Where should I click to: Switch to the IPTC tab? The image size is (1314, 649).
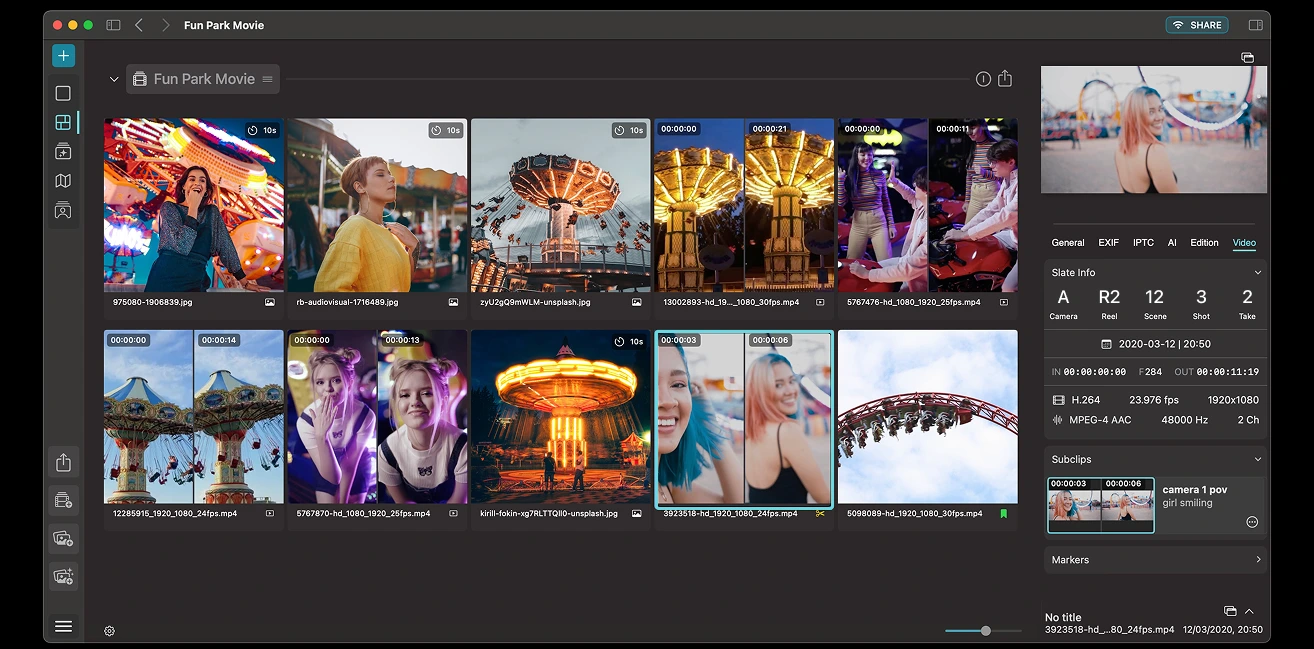(1143, 243)
